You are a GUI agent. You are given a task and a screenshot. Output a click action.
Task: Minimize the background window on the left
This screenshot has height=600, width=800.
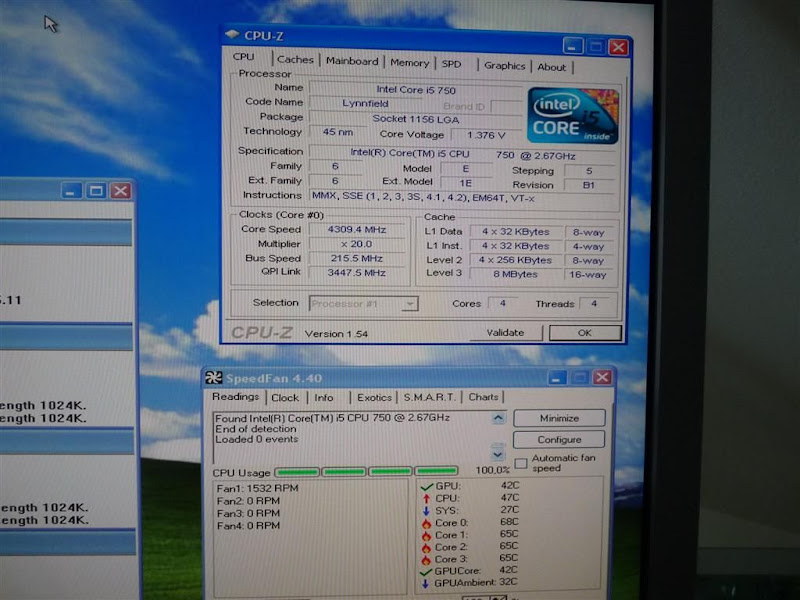point(71,191)
